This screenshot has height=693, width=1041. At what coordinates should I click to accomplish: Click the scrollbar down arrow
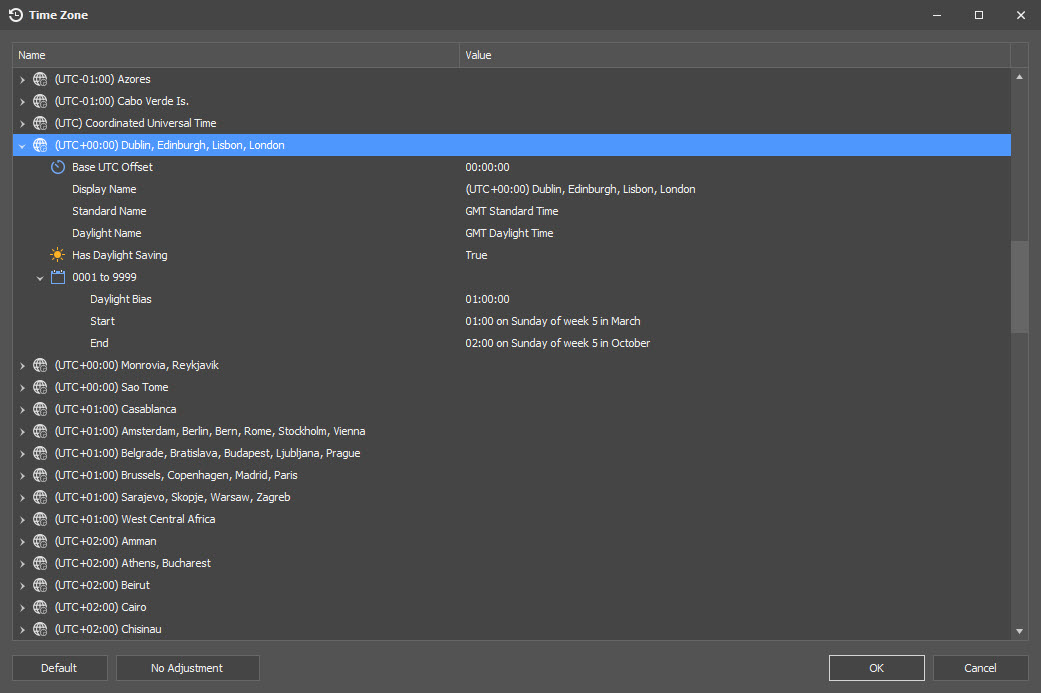(1019, 631)
